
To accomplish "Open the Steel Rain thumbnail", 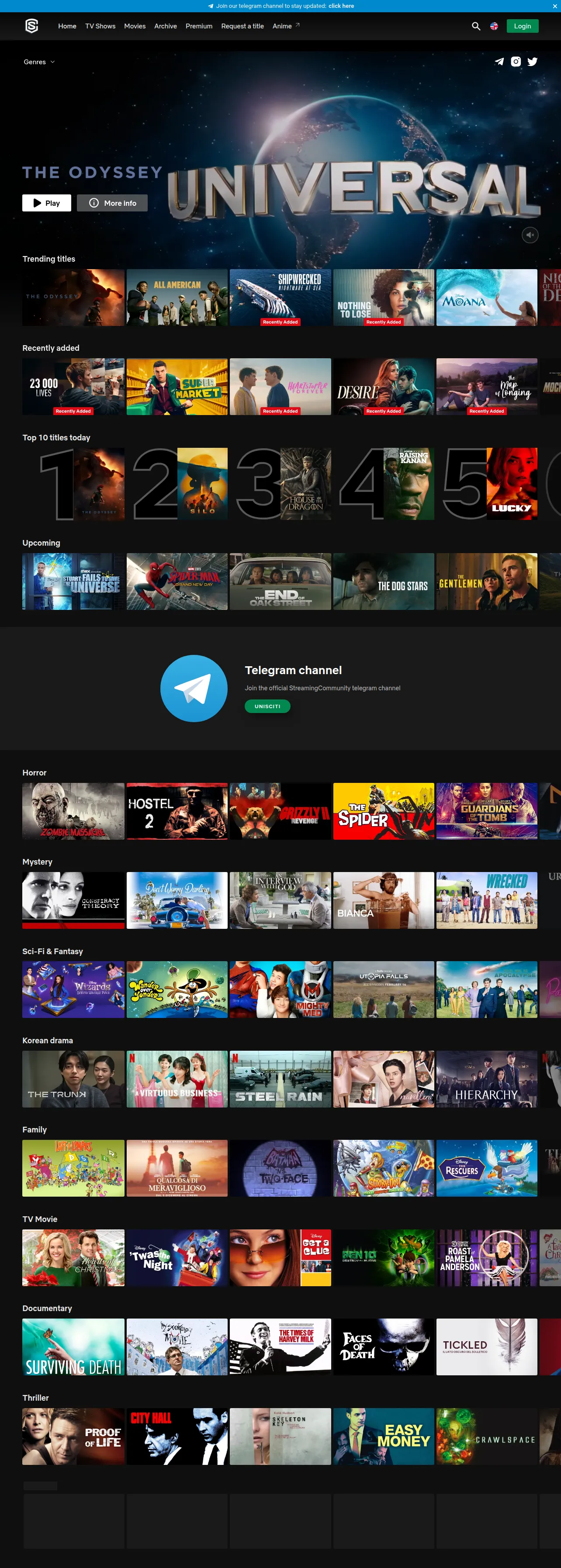I will [280, 1079].
